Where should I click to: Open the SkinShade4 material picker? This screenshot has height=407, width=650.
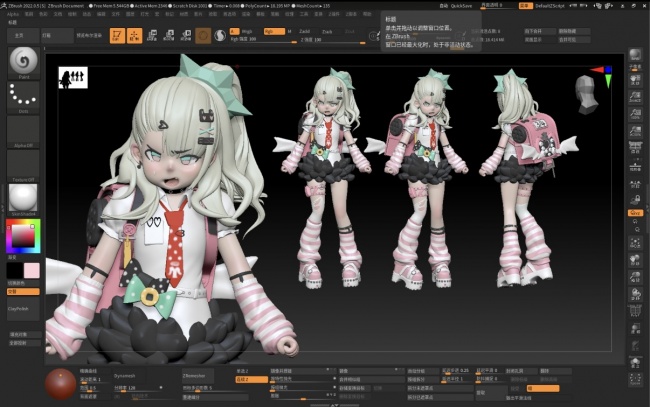(24, 200)
